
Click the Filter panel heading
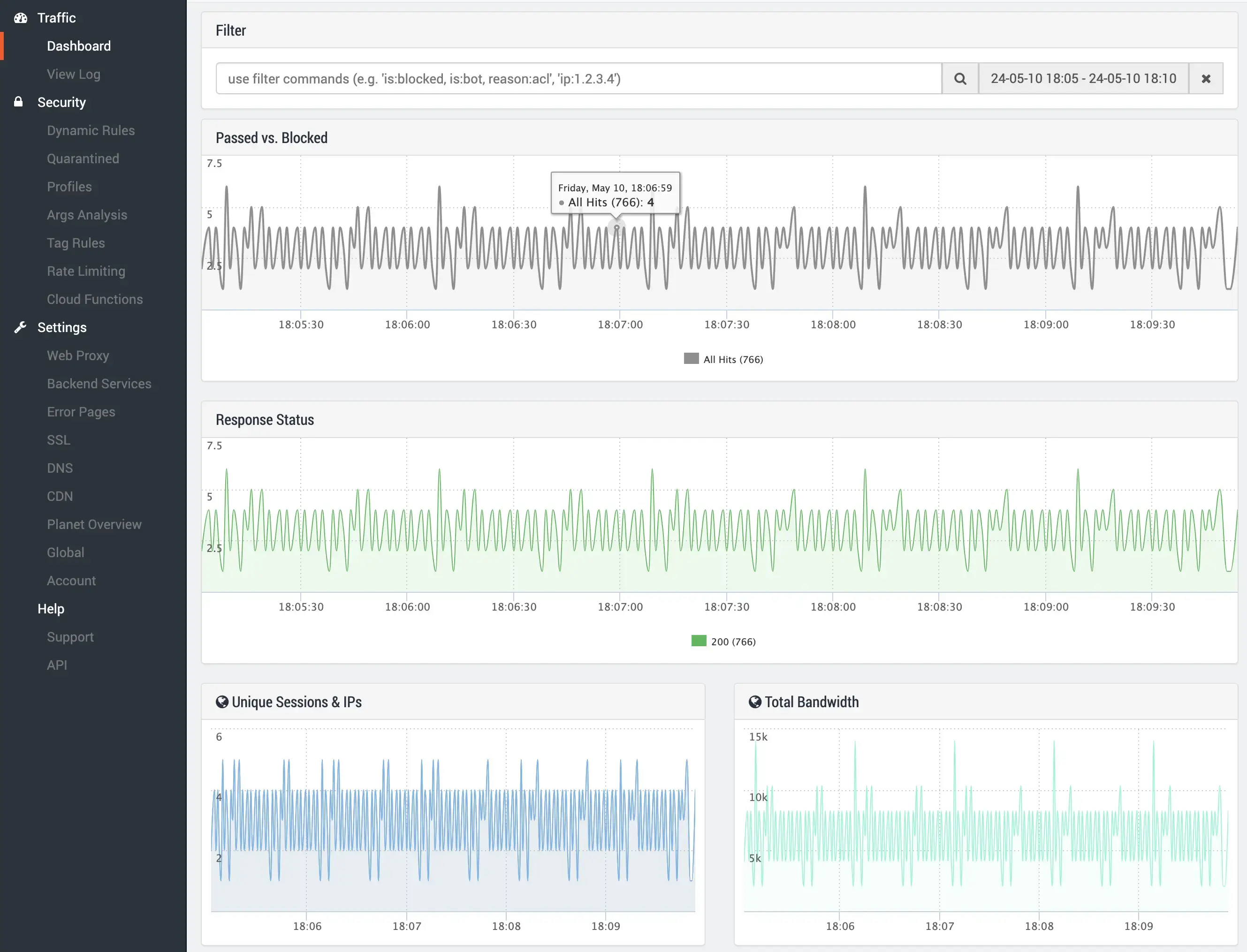pos(231,30)
